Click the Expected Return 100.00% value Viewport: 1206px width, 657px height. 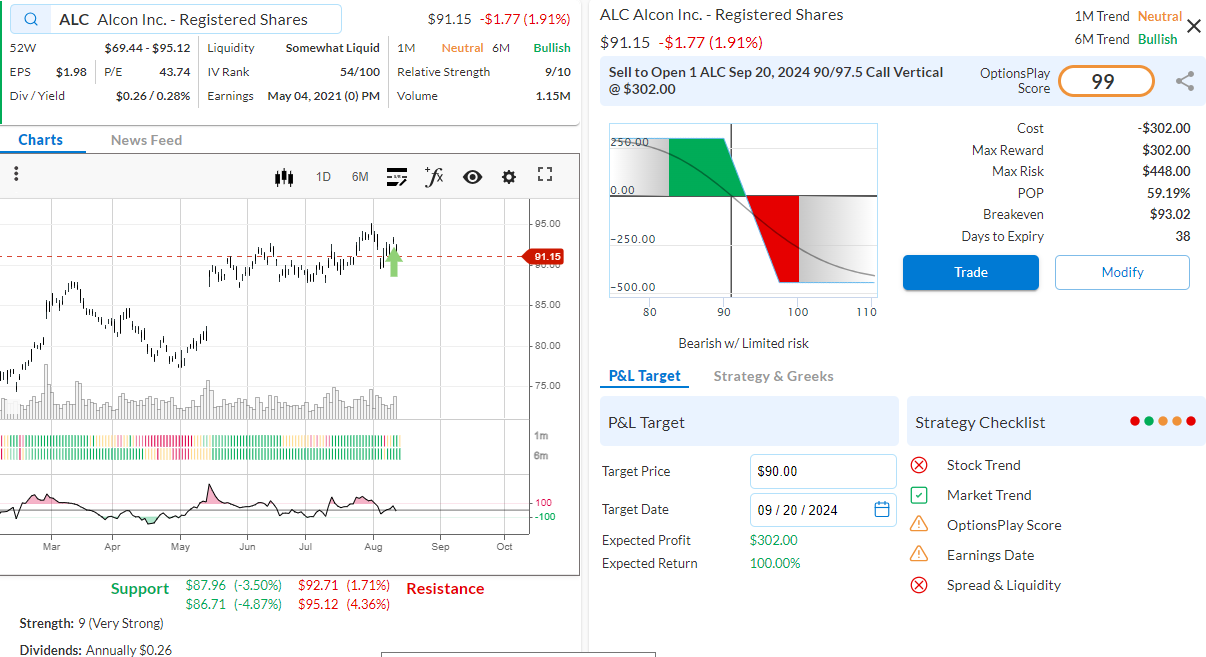coord(775,563)
